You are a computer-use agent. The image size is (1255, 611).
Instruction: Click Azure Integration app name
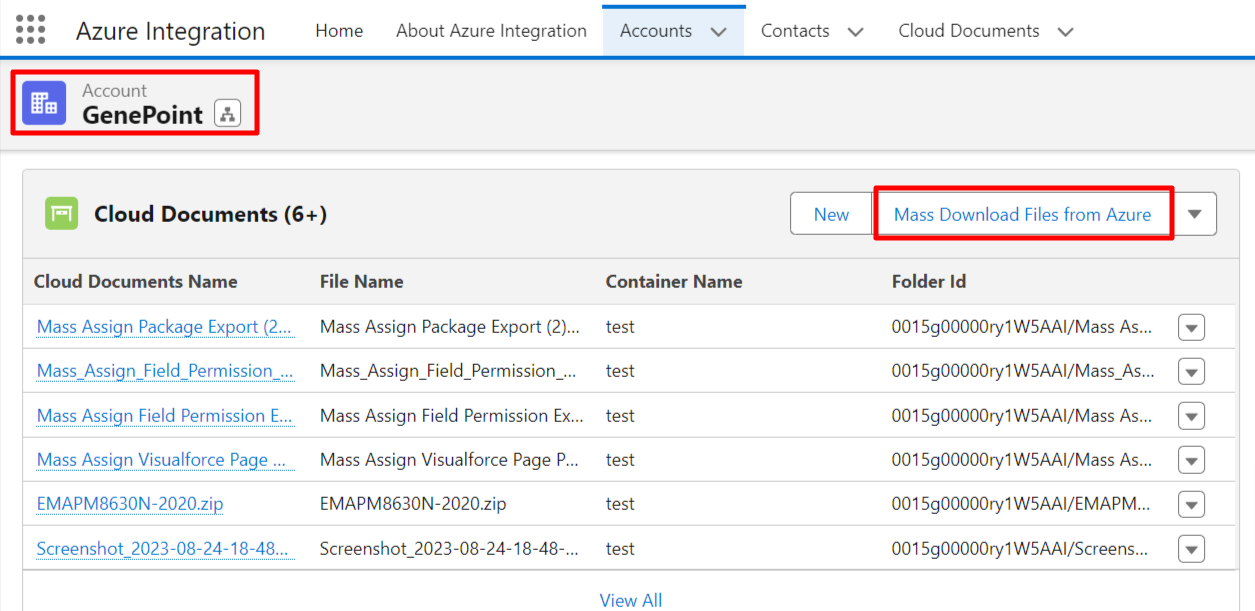(x=171, y=31)
